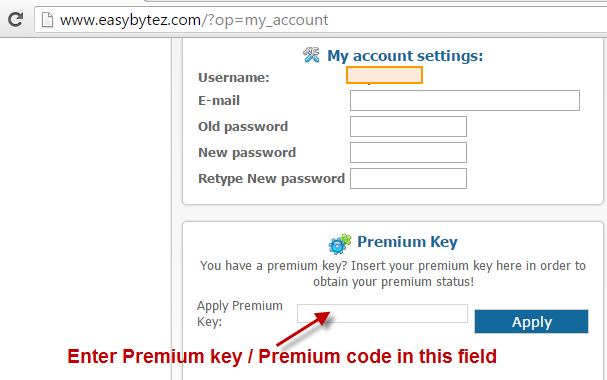The image size is (607, 380).
Task: Click the page info icon in address bar
Action: 47,20
